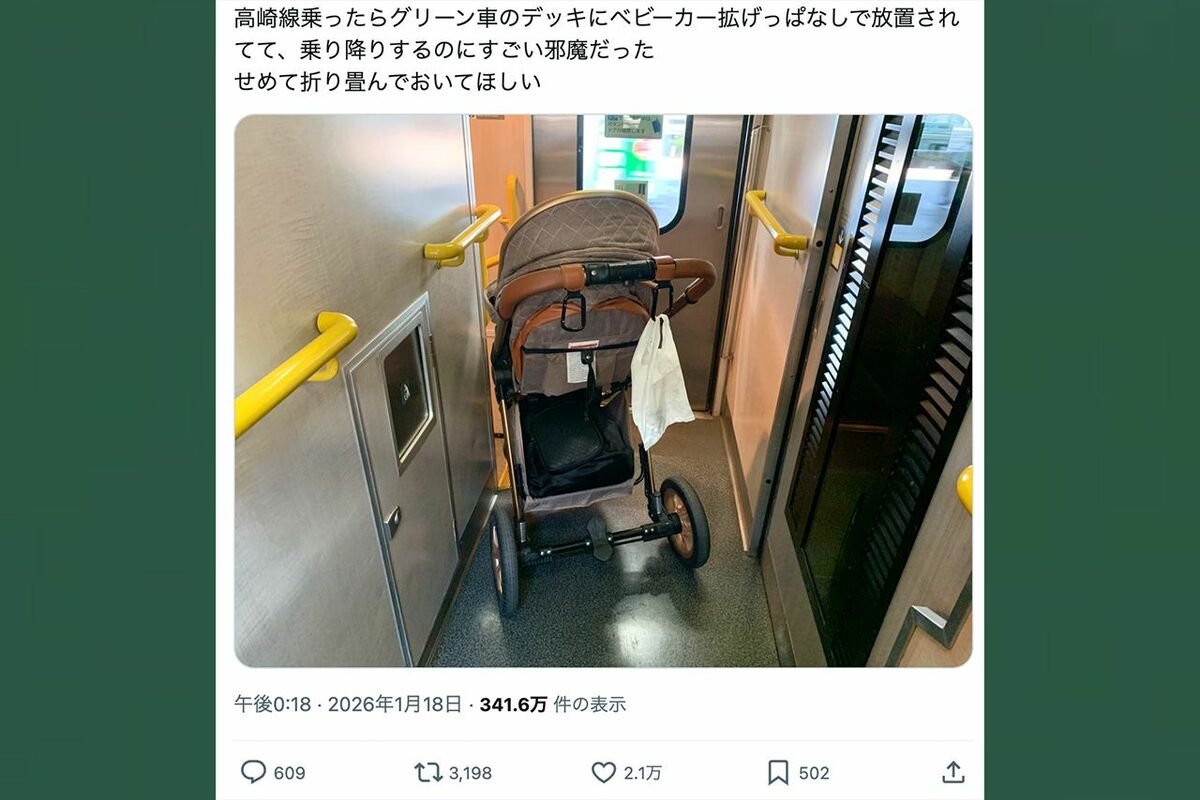Click the 件の表示 views label

590,704
